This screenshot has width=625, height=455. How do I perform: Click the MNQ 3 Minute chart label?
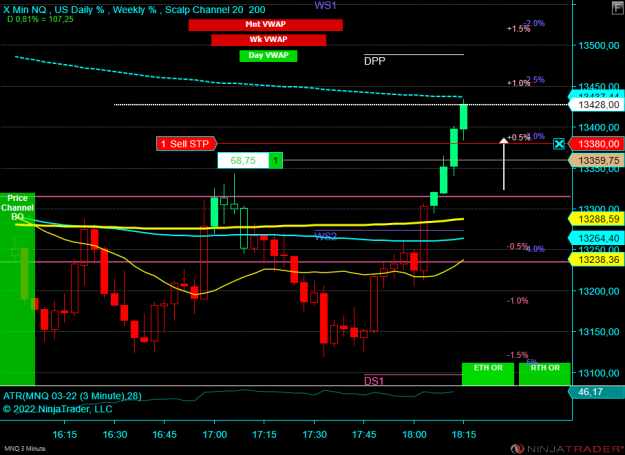tap(25, 449)
